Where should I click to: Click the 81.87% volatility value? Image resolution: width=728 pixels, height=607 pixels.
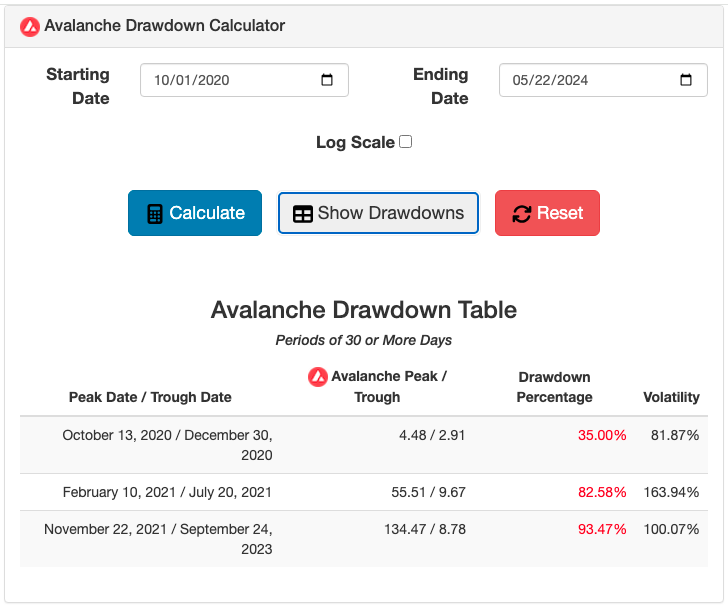click(675, 435)
